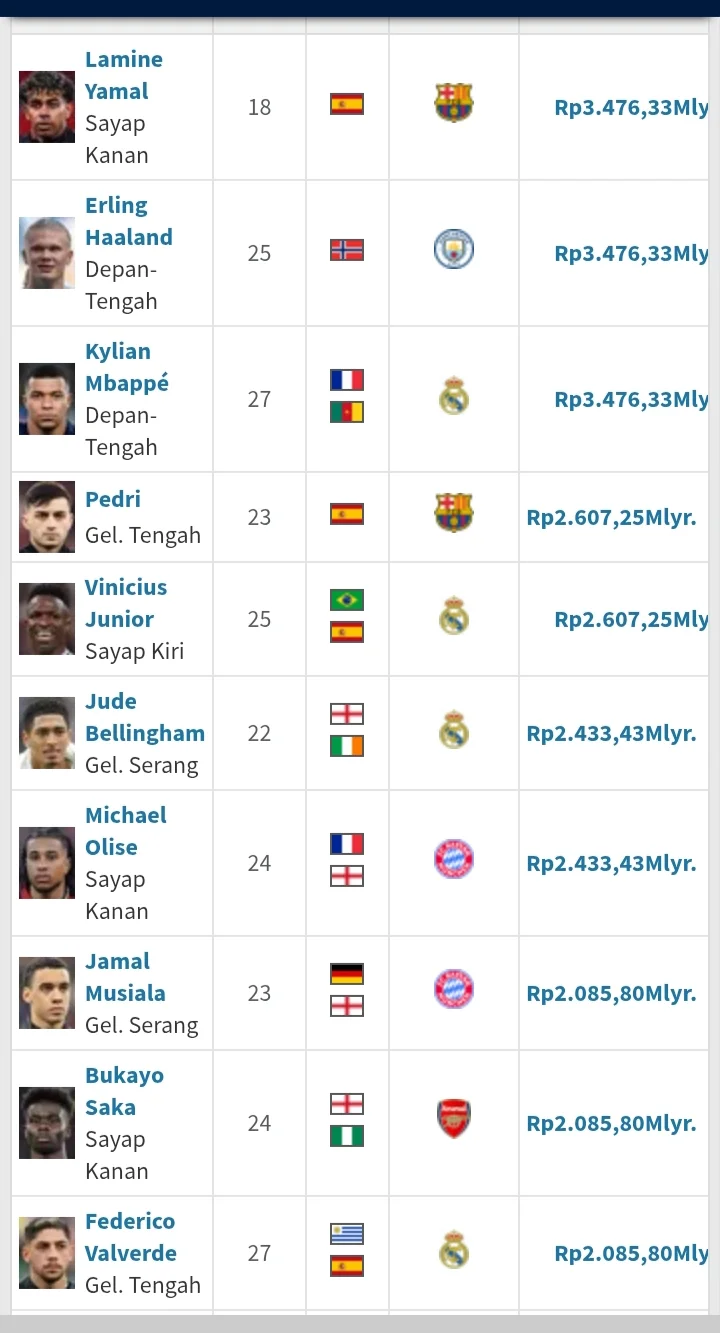Click the Norway flag in Haaland's row

pos(347,250)
